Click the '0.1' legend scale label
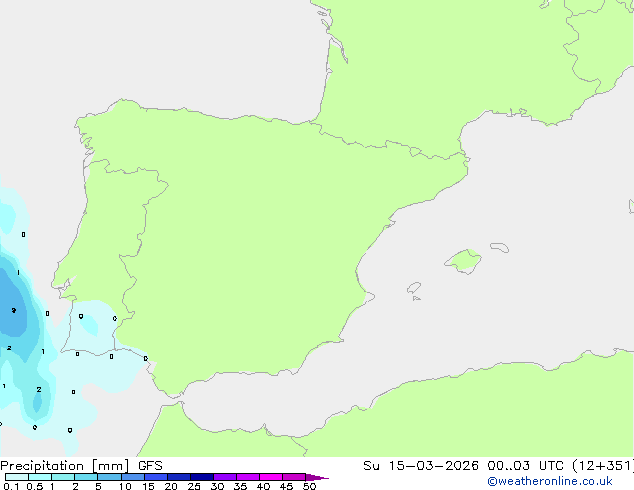The height and width of the screenshot is (490, 634). pyautogui.click(x=11, y=486)
